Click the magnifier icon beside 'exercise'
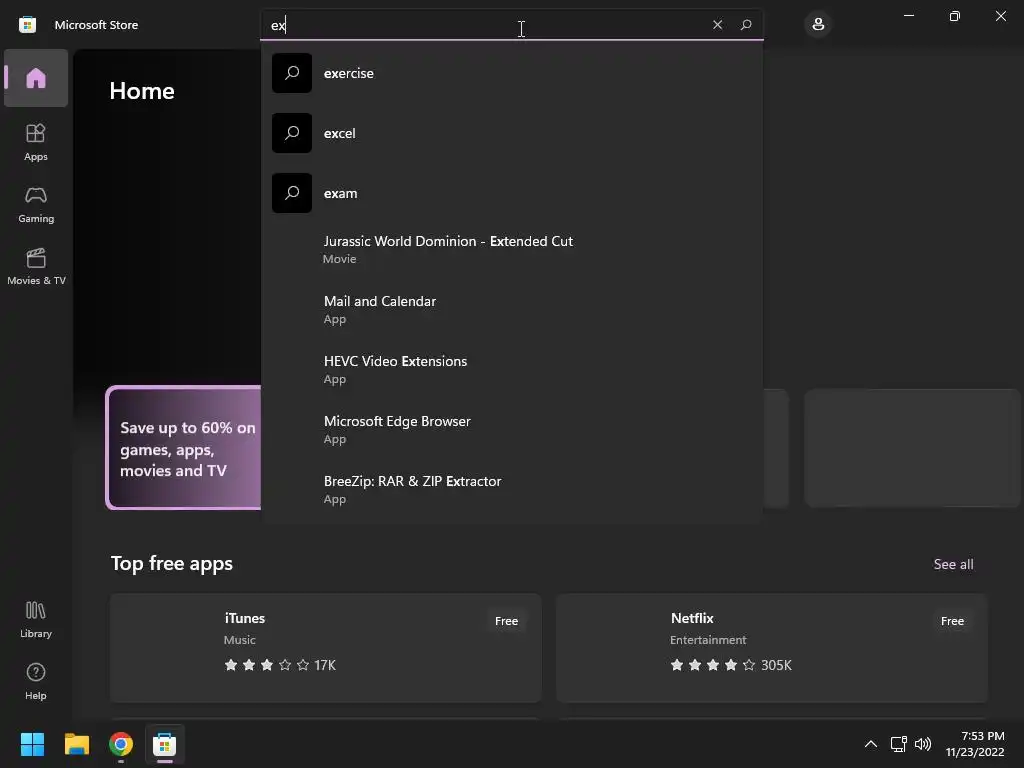The height and width of the screenshot is (768, 1024). tap(292, 73)
